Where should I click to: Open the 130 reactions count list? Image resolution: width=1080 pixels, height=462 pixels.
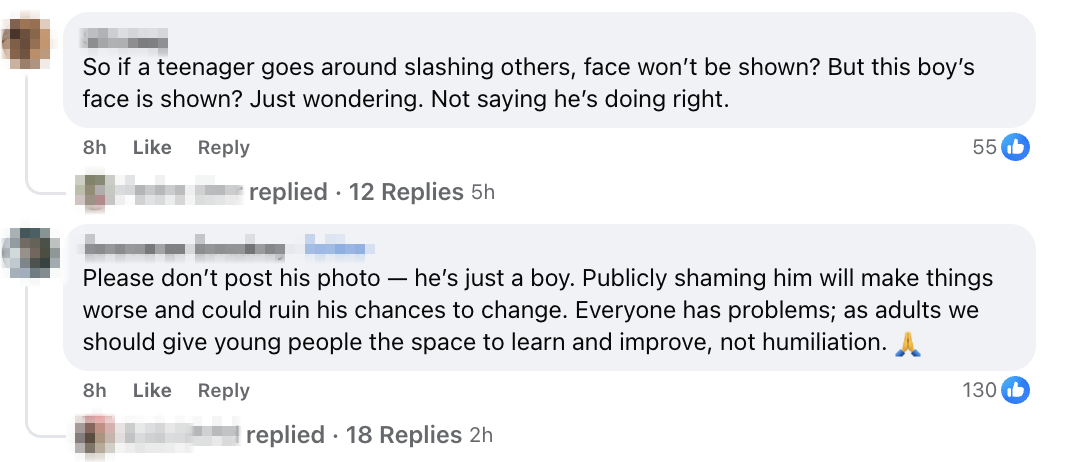coord(979,390)
